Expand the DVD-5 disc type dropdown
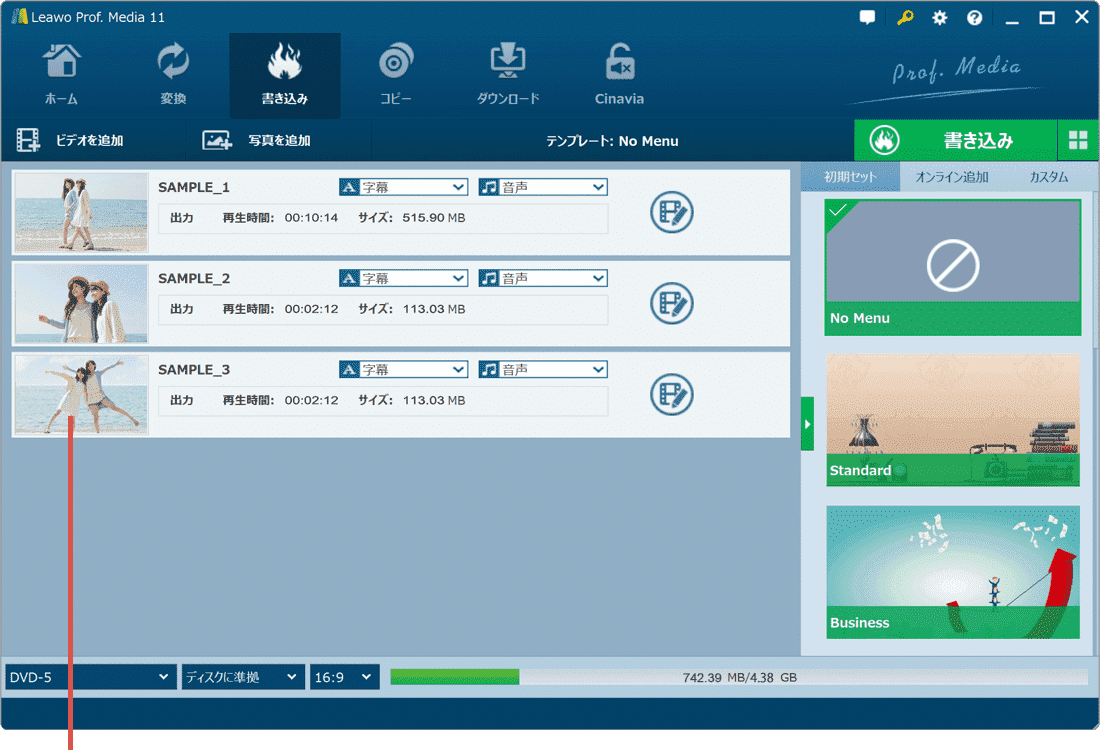The width and height of the screenshot is (1100, 750). click(x=90, y=677)
